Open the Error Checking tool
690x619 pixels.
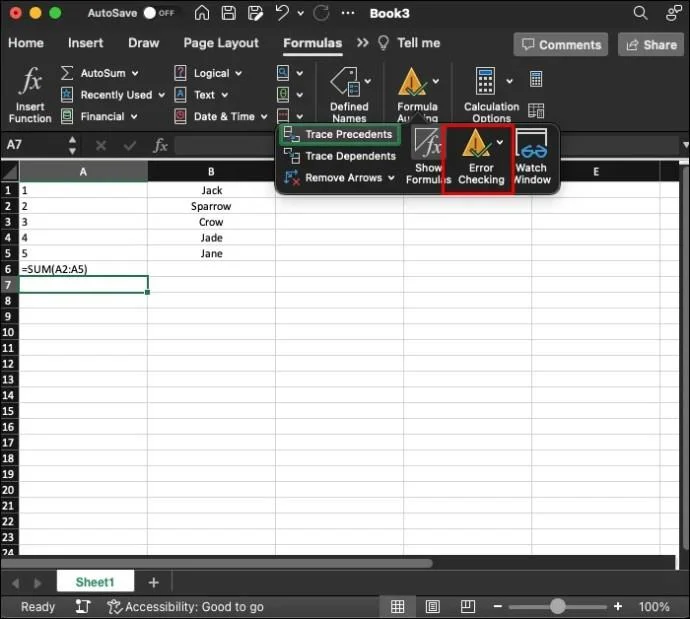coord(480,158)
